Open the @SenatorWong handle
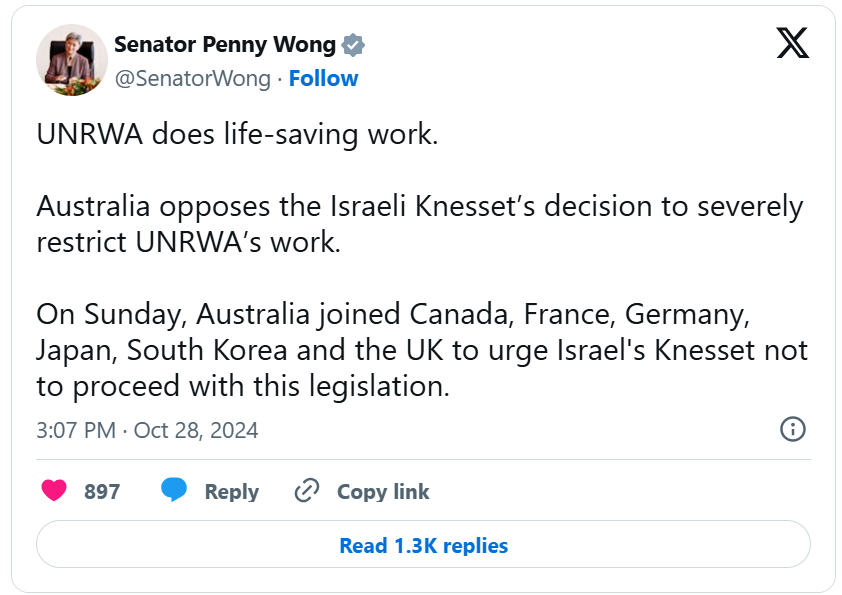The width and height of the screenshot is (842, 595). (192, 78)
